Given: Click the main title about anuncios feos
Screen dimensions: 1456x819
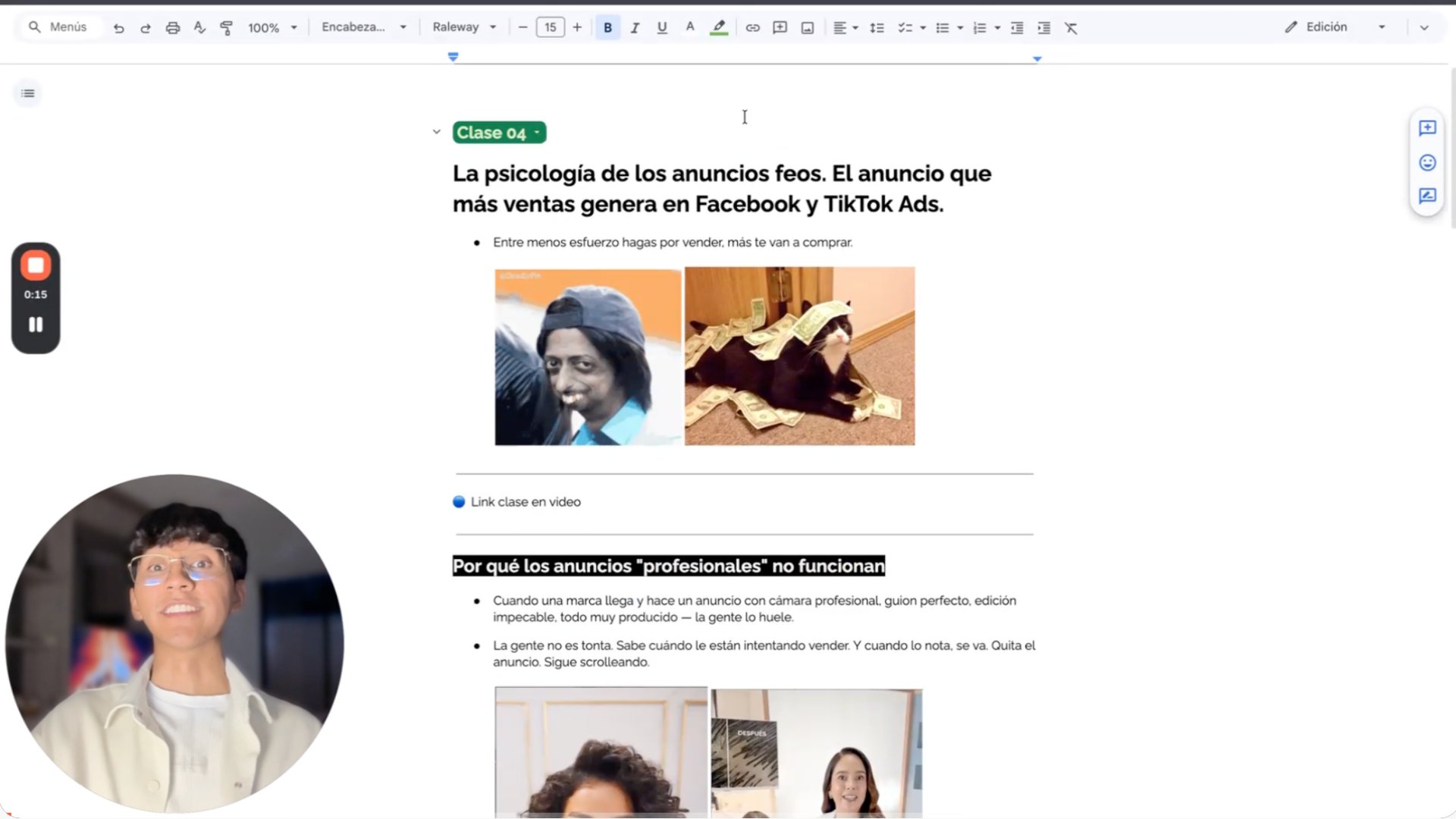Looking at the screenshot, I should 722,189.
